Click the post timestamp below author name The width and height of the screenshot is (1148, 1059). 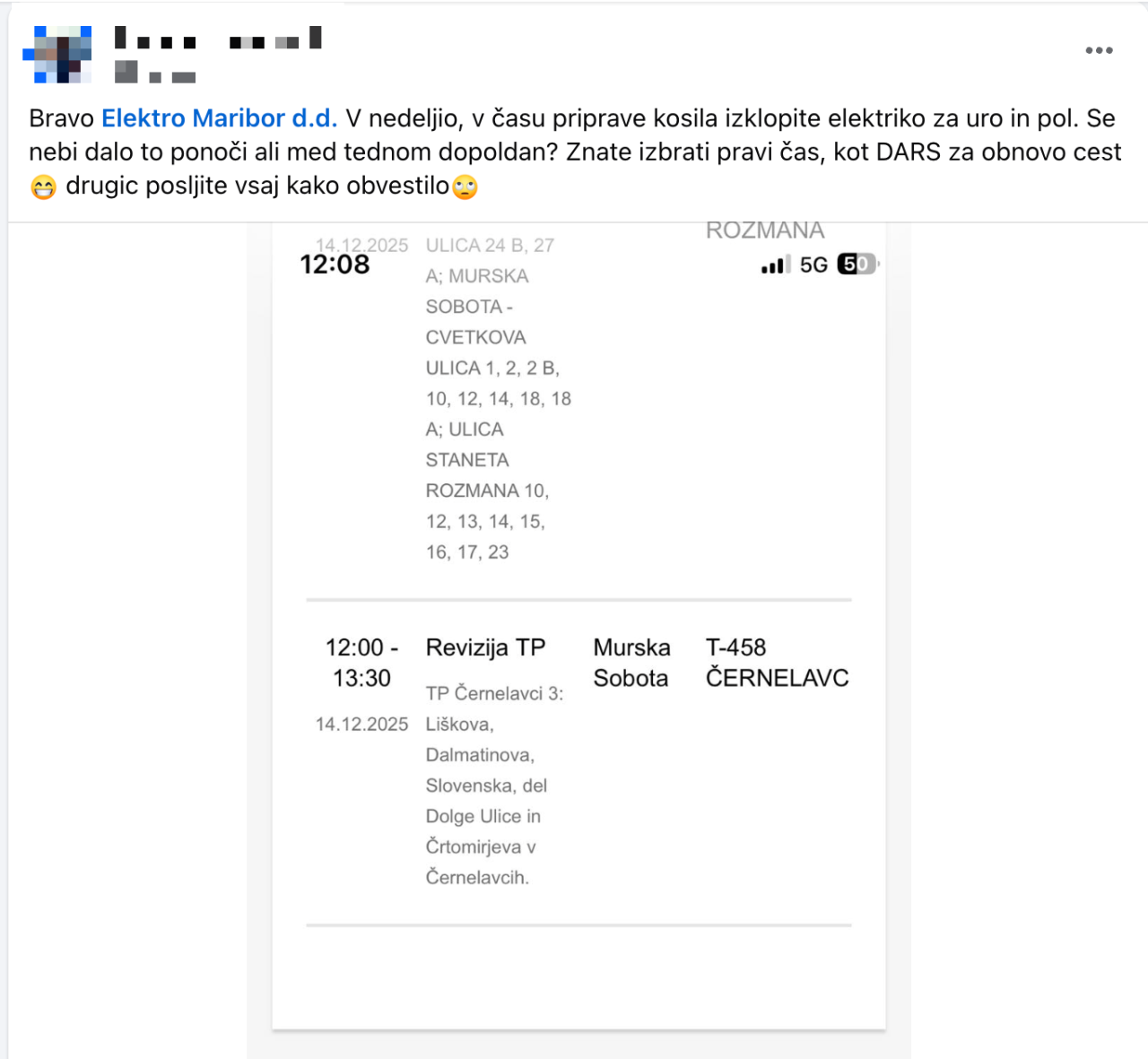point(155,74)
